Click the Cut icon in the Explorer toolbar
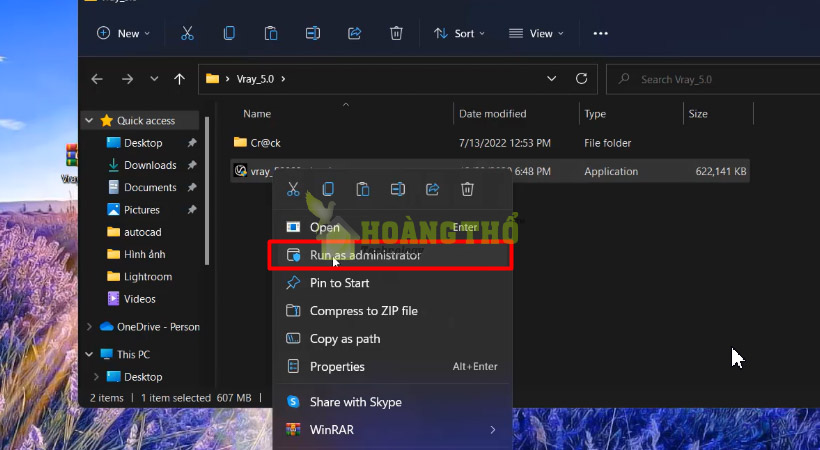The height and width of the screenshot is (450, 820). pos(187,33)
